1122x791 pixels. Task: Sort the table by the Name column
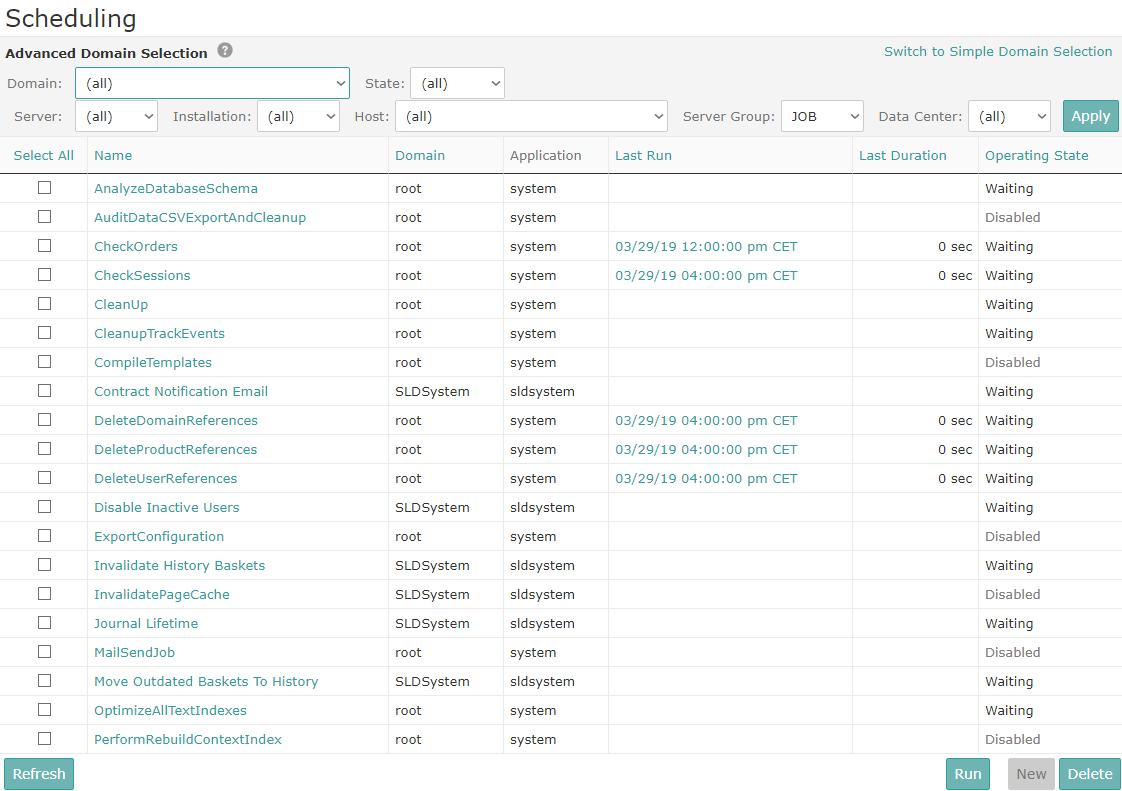pos(113,155)
